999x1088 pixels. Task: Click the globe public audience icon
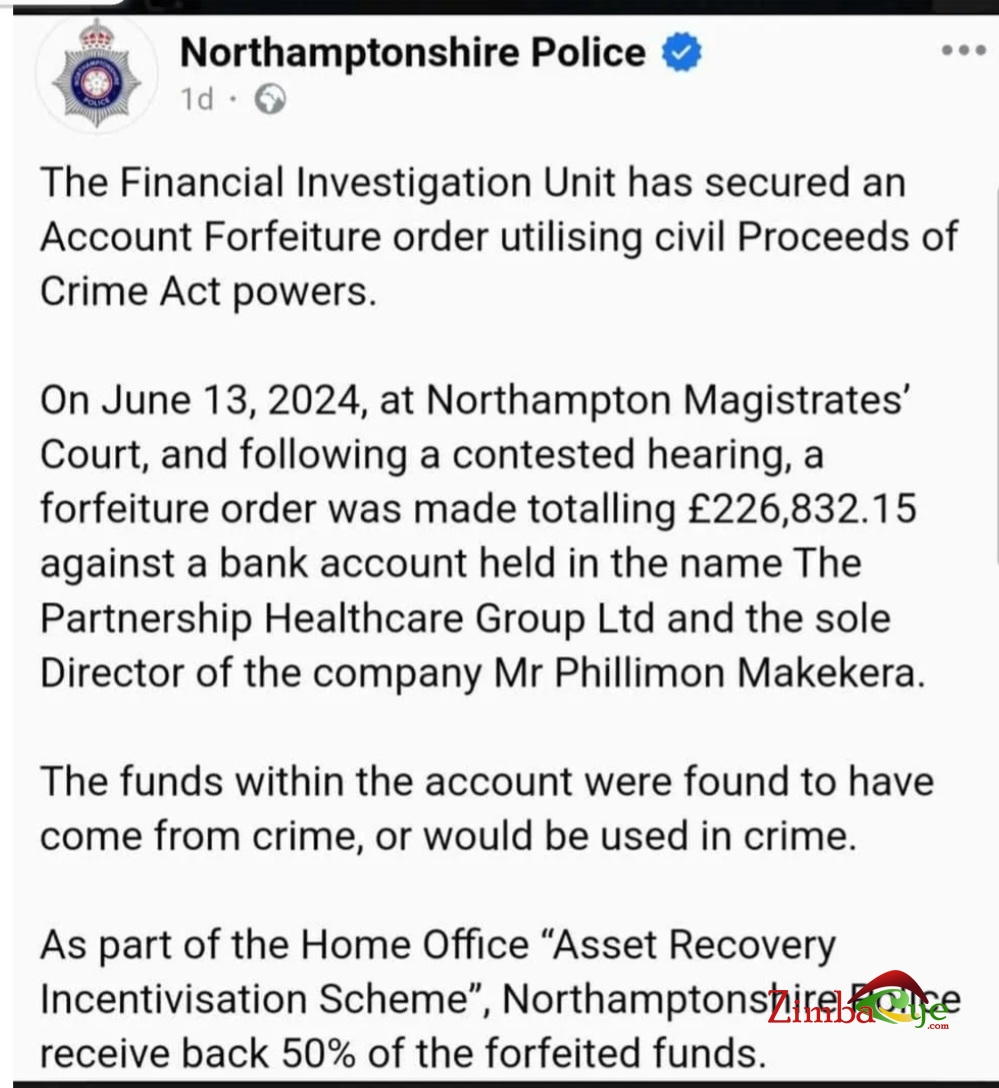point(270,99)
